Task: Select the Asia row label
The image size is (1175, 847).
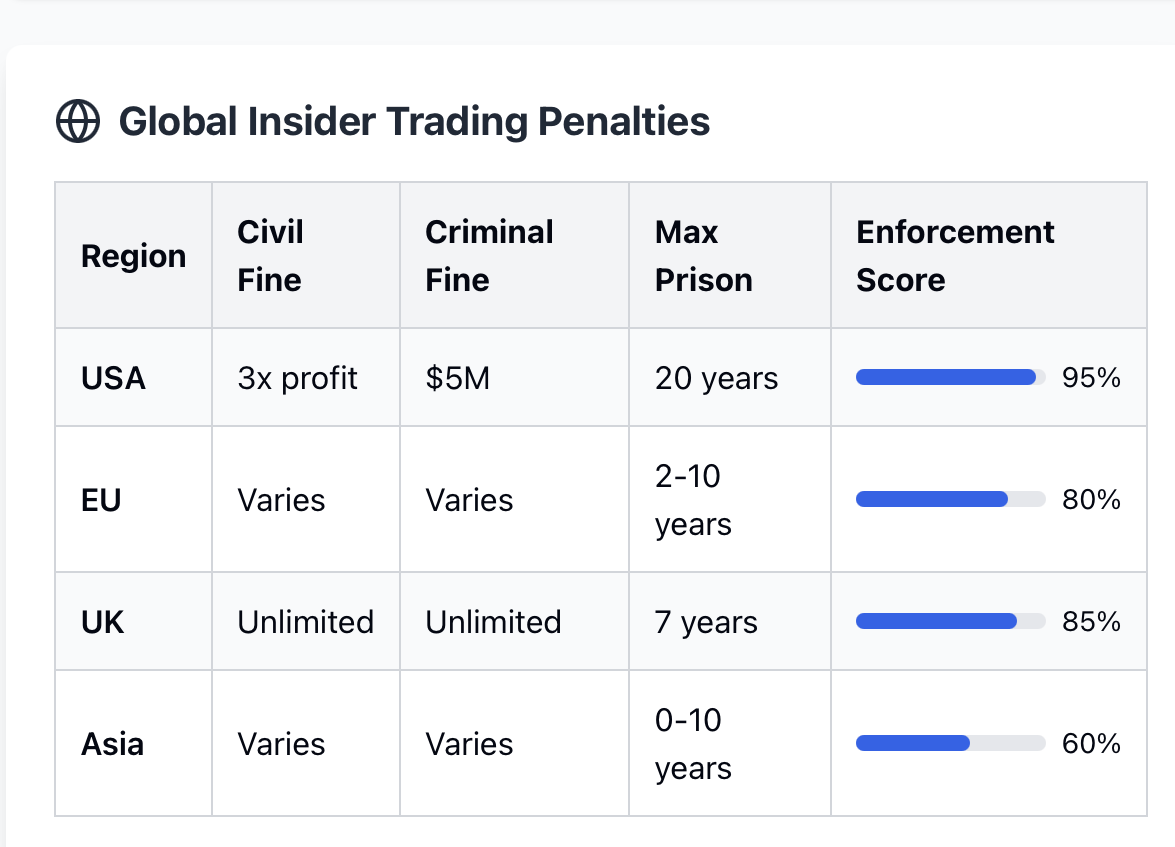Action: [112, 744]
